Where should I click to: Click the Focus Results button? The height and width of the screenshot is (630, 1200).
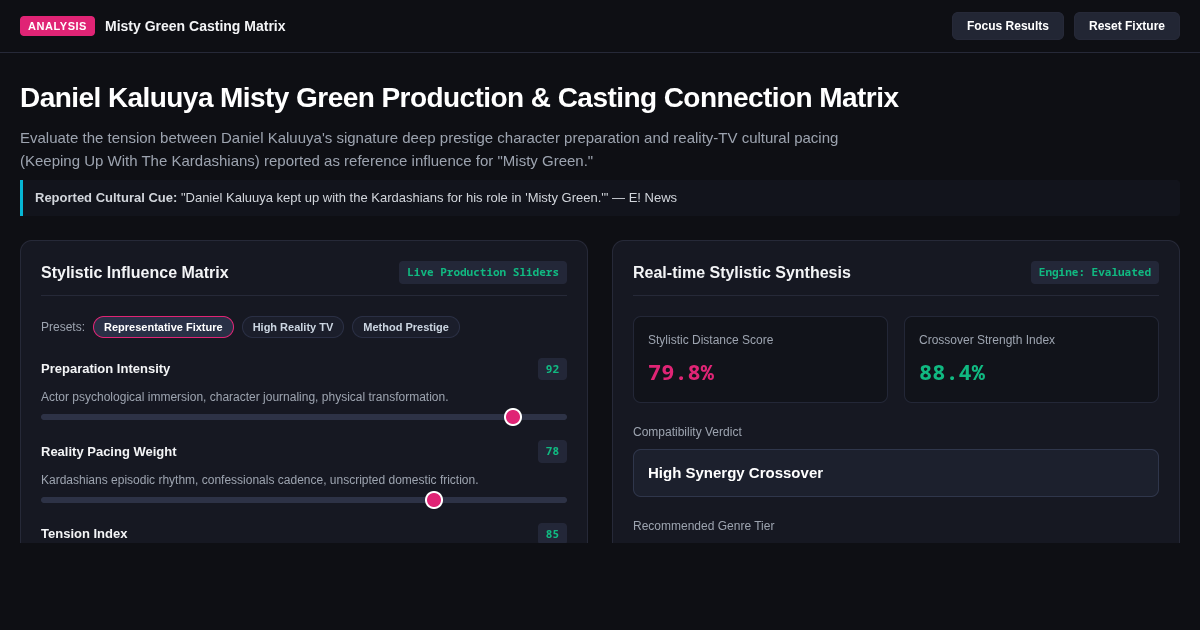(x=1008, y=26)
